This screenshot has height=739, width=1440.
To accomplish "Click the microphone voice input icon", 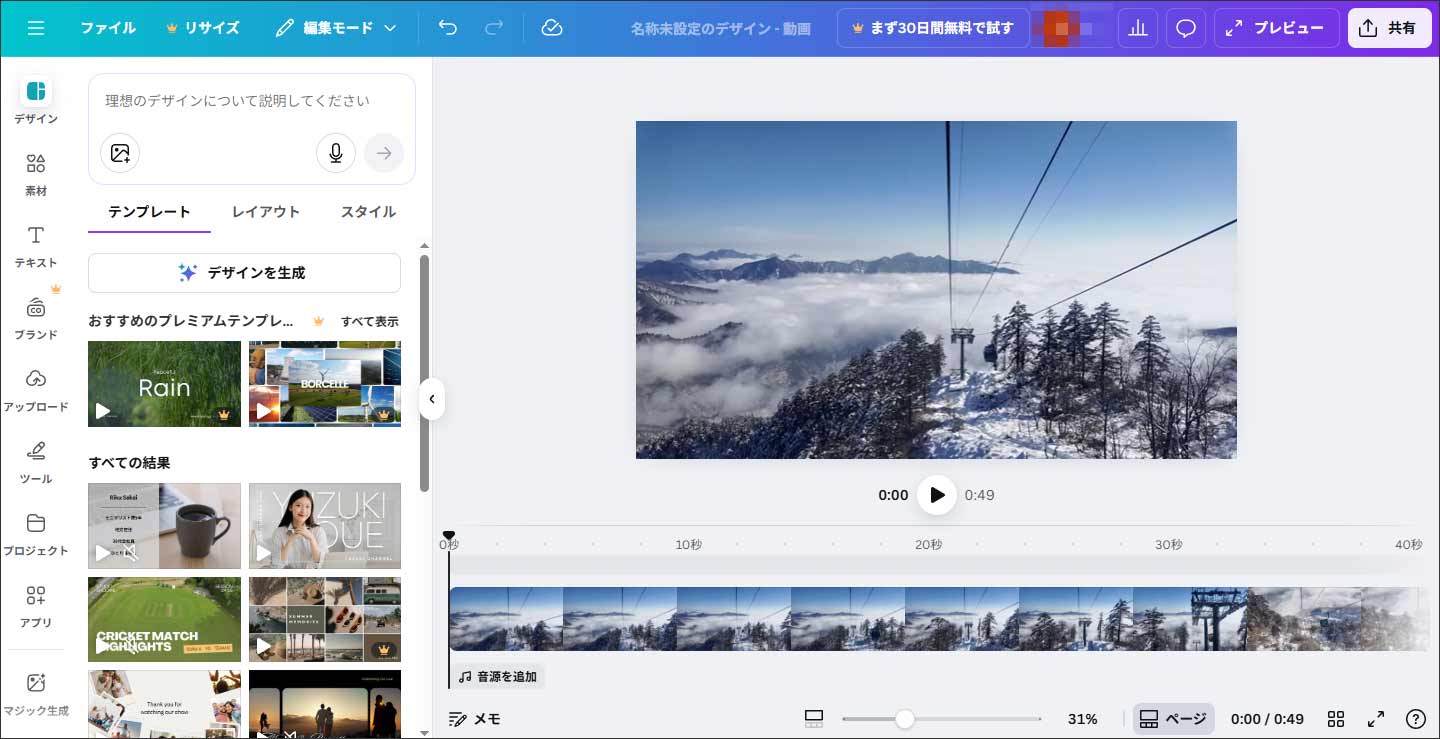I will click(x=336, y=153).
